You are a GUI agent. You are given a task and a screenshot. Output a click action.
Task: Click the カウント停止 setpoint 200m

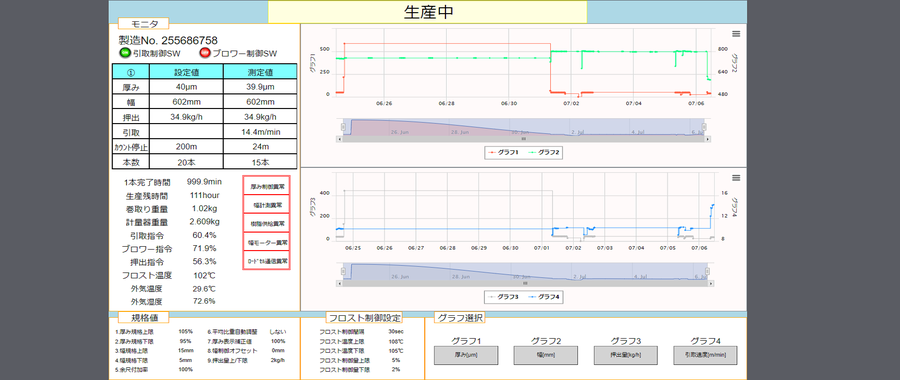[x=186, y=146]
